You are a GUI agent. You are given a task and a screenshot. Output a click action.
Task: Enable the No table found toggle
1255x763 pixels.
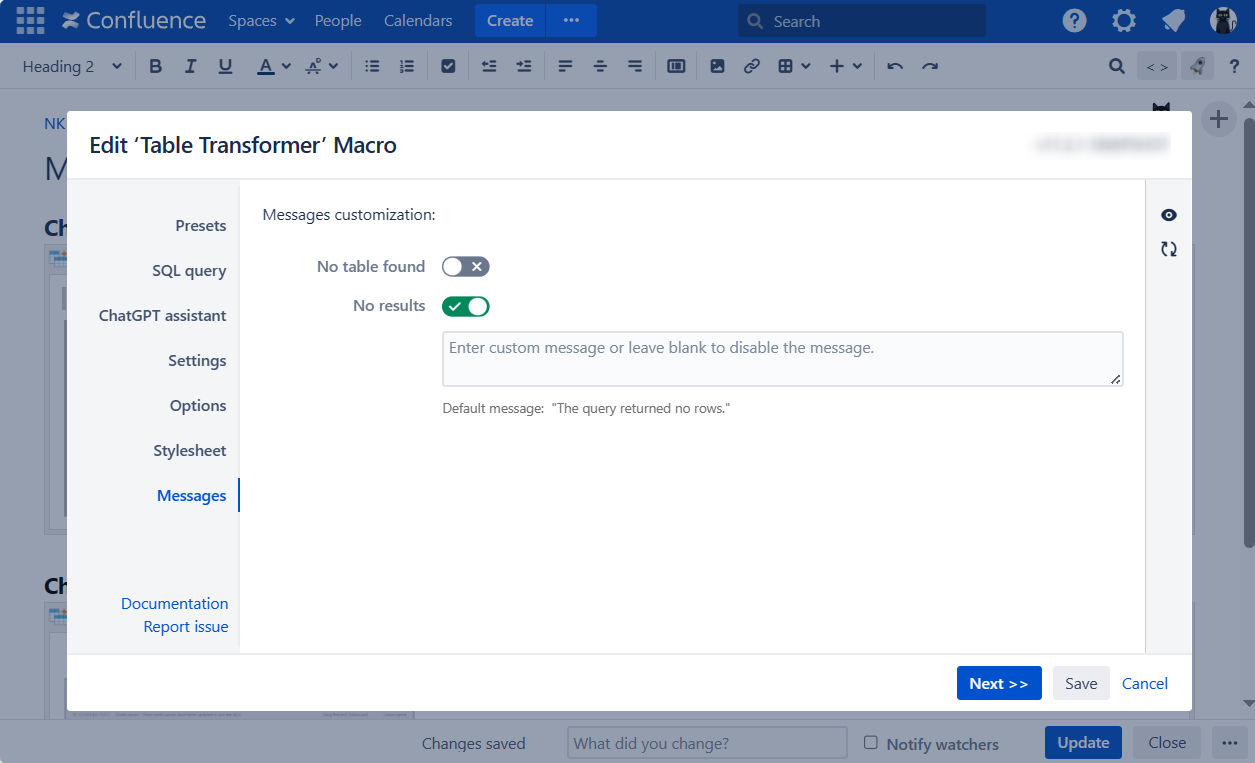[x=465, y=267]
